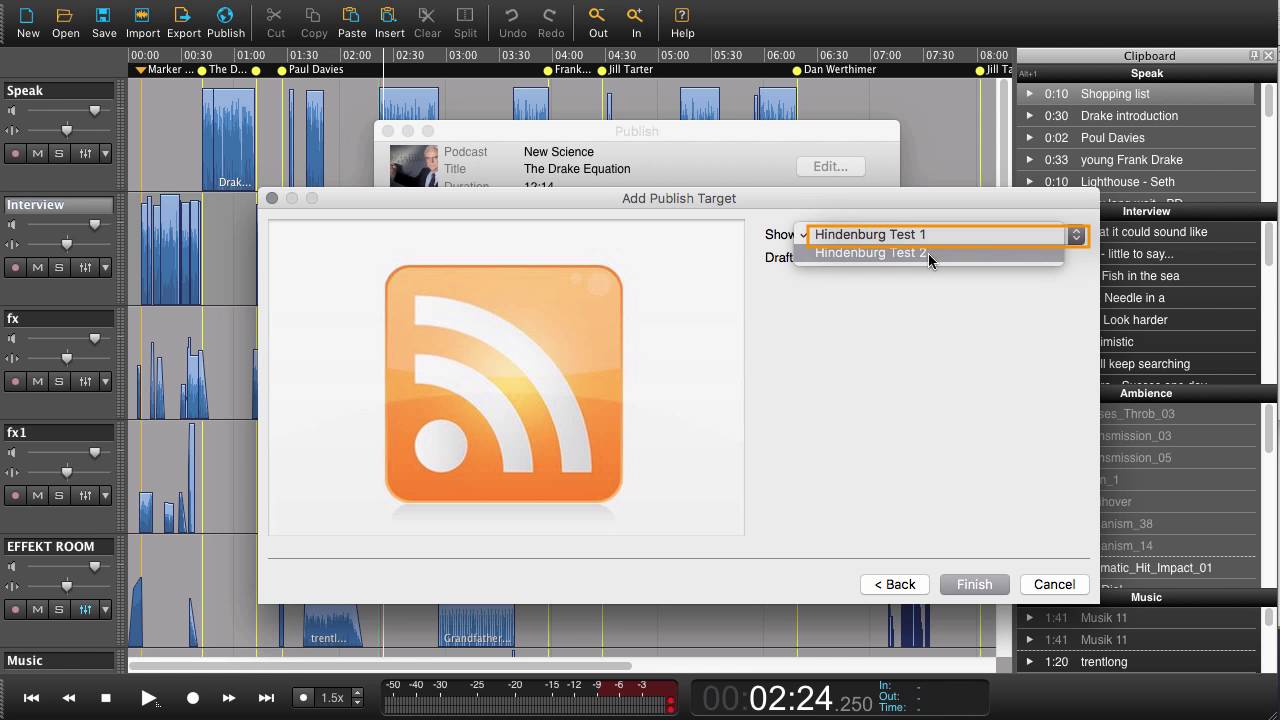Click the trentlong clip in Music list
The width and height of the screenshot is (1280, 720).
[1104, 662]
